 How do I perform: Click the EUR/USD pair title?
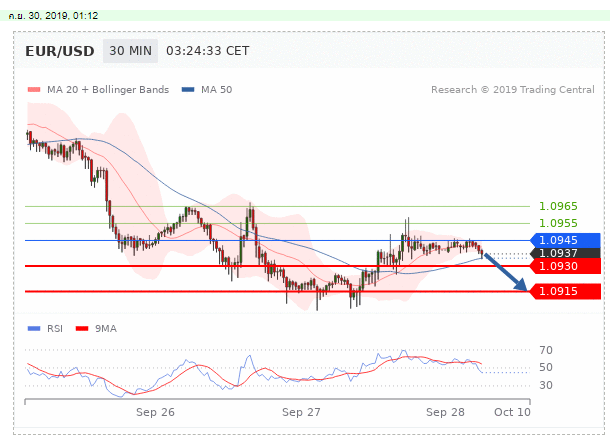pos(60,51)
